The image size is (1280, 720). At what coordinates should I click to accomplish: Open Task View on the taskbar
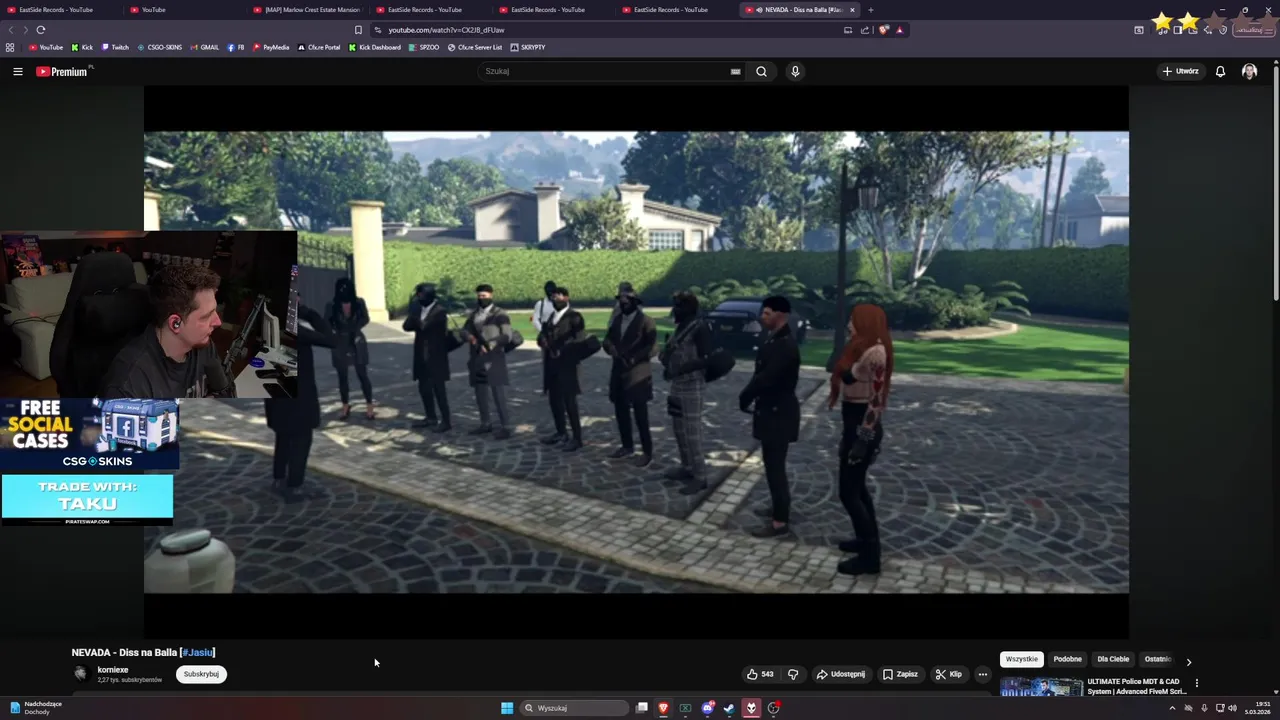pos(641,708)
